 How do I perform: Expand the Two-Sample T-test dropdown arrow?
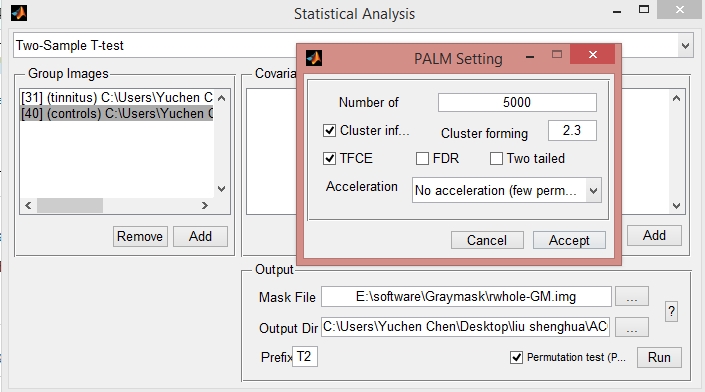tap(685, 45)
